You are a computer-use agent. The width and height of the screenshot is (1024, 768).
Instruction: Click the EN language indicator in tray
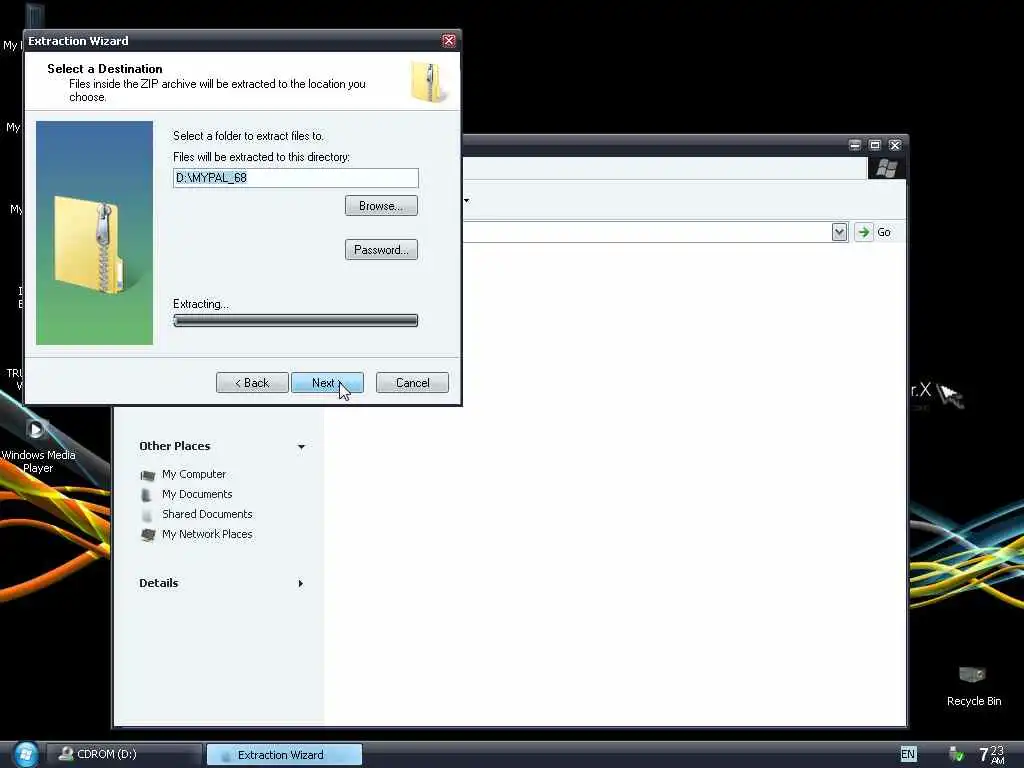pos(908,754)
